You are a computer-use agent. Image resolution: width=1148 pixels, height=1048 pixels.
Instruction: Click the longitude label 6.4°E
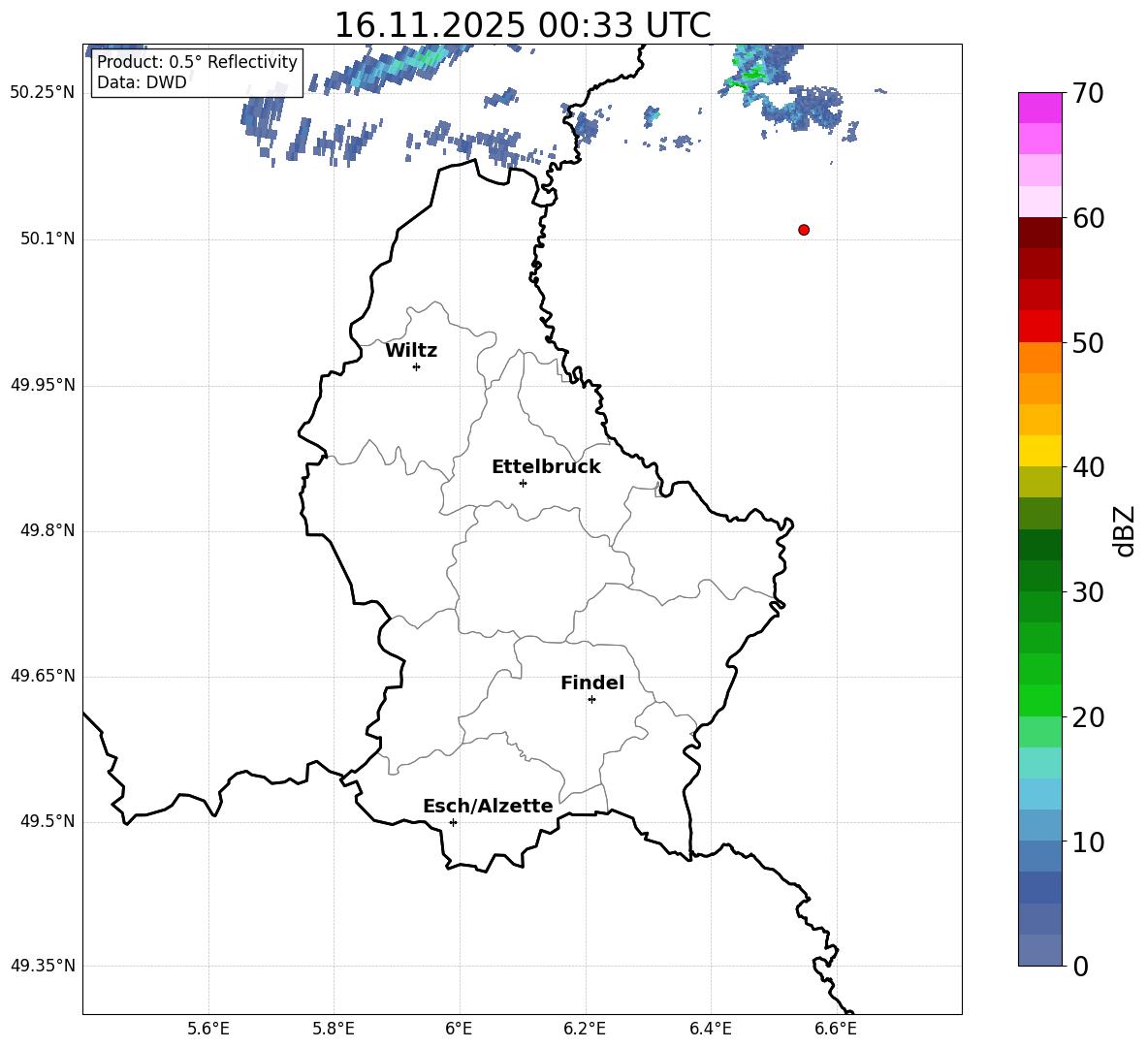pos(710,1029)
